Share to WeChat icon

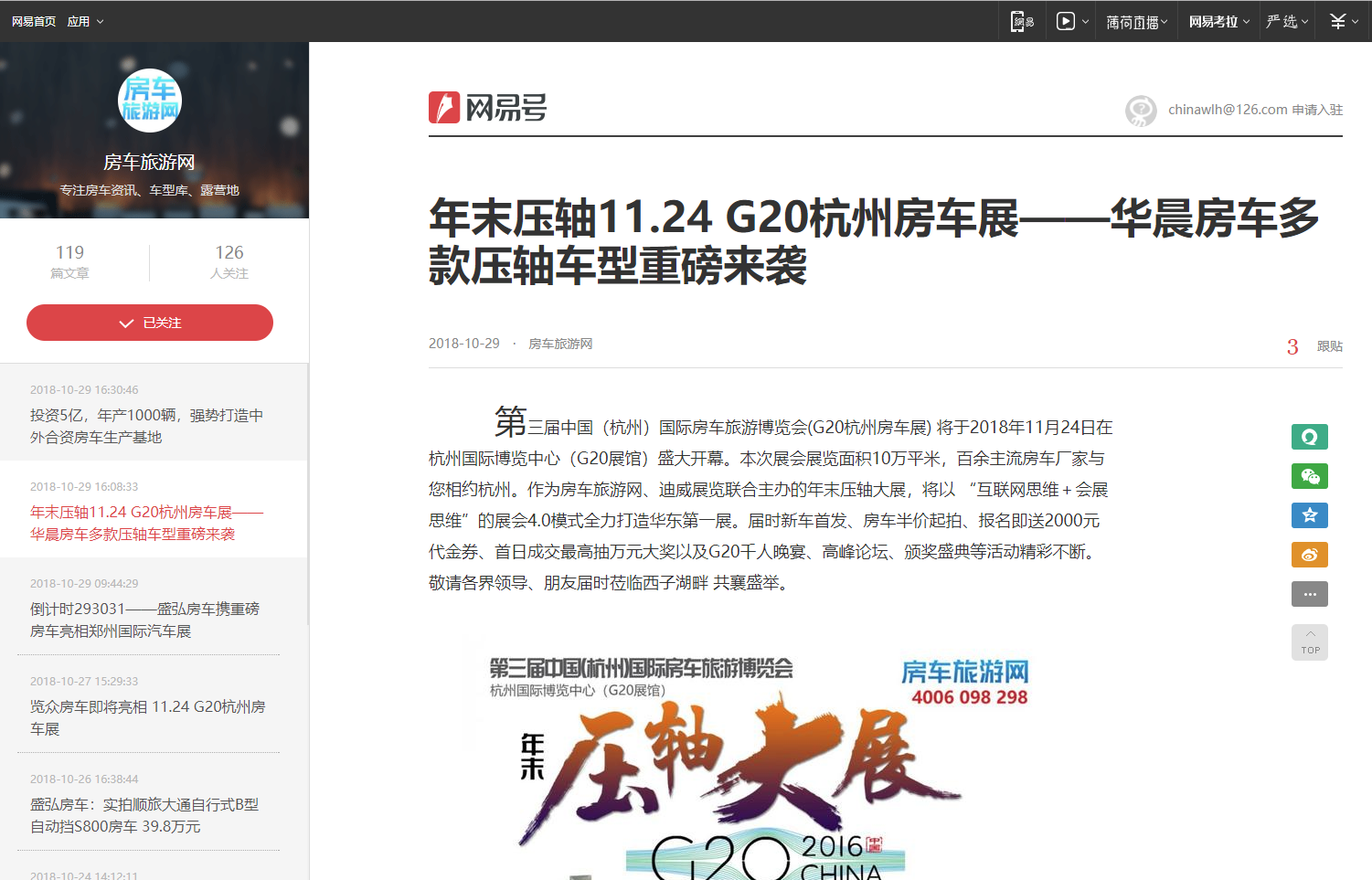tap(1310, 476)
